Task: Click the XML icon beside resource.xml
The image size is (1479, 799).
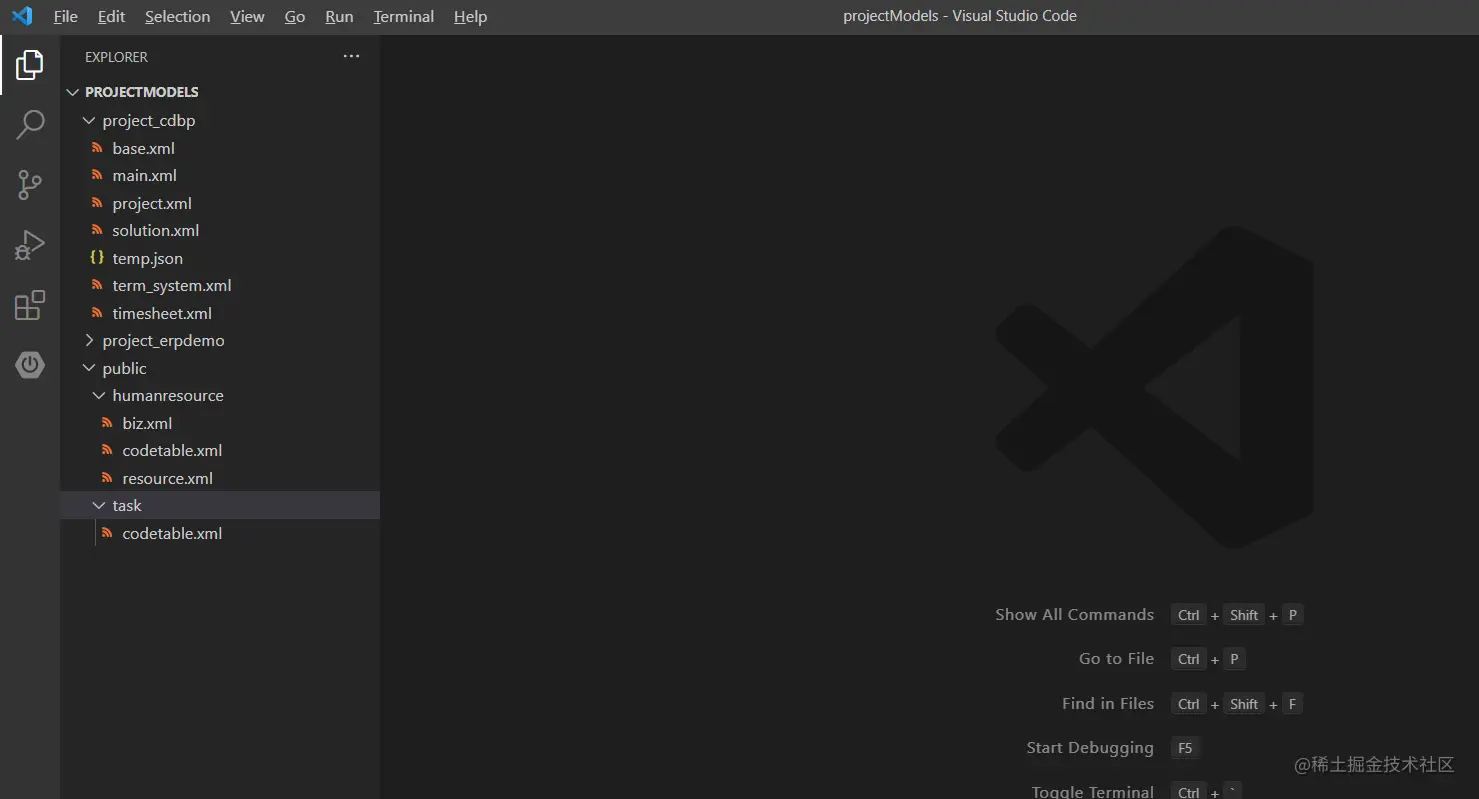Action: point(107,478)
